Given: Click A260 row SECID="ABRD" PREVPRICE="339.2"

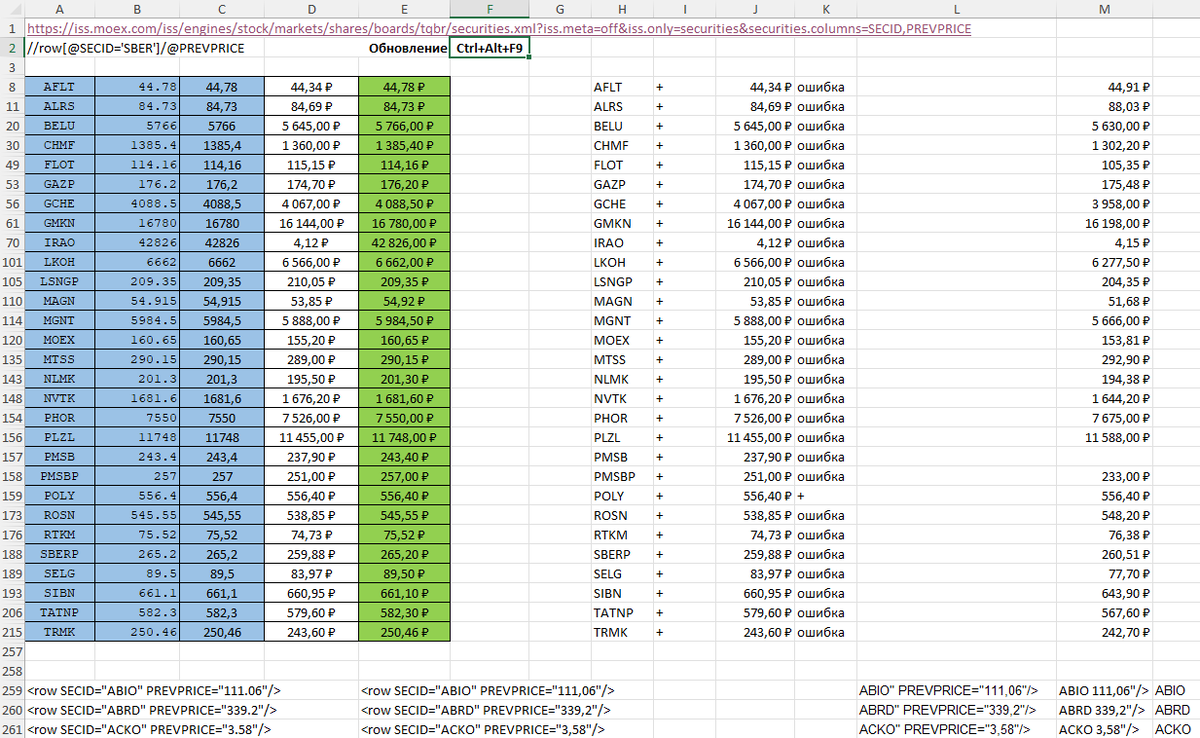Looking at the screenshot, I should (152, 710).
